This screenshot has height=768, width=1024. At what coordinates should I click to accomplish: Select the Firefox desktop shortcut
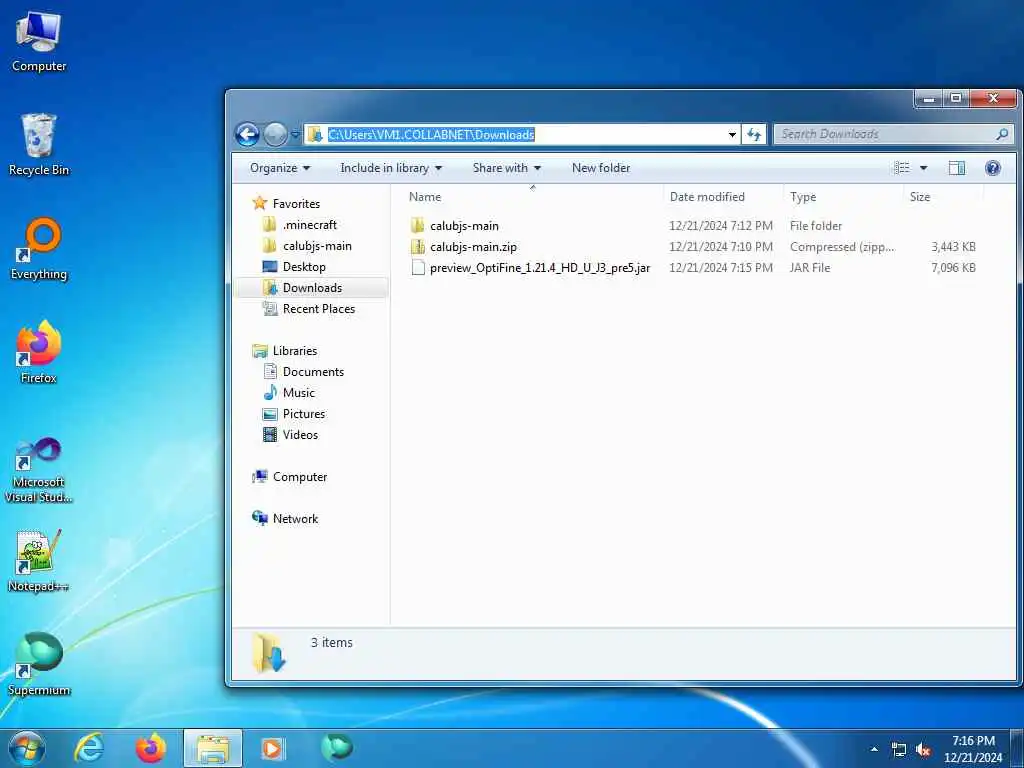[x=39, y=352]
